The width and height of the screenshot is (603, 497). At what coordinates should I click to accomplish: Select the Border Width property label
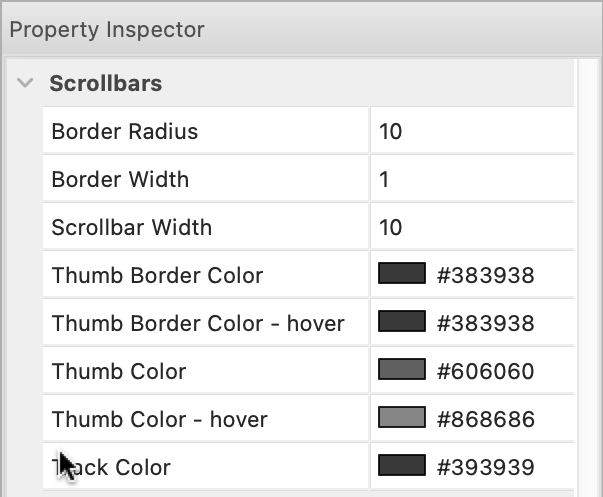[x=120, y=179]
